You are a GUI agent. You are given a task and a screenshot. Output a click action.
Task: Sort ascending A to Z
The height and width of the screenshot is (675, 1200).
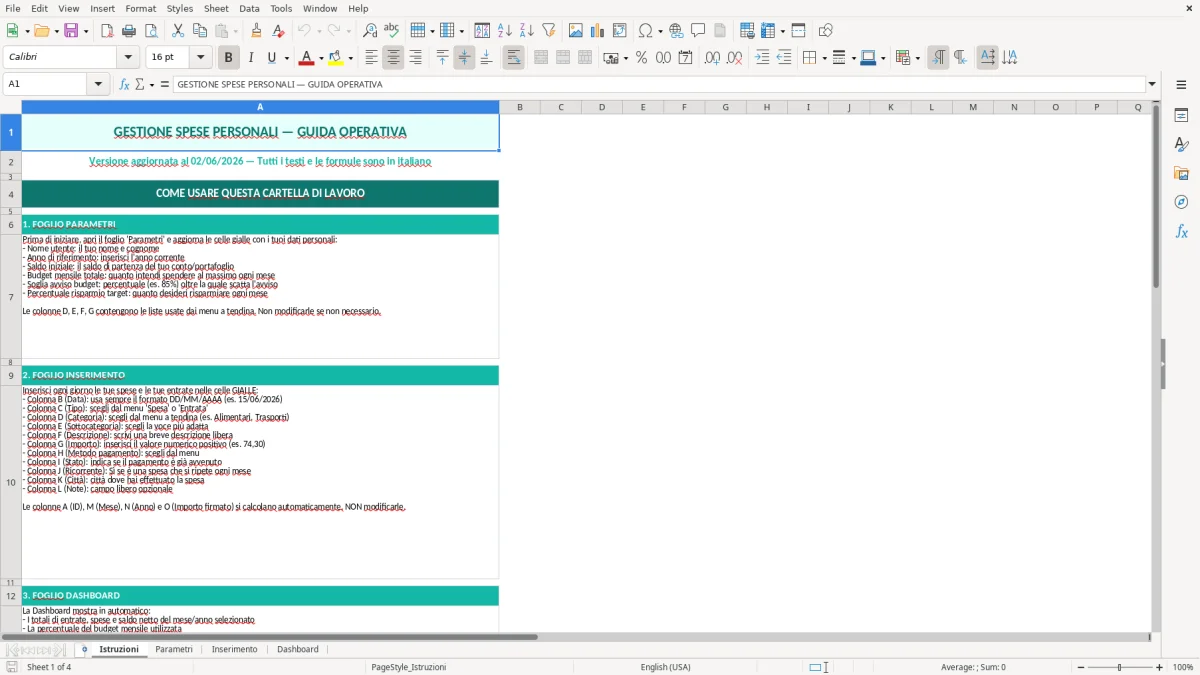[505, 31]
